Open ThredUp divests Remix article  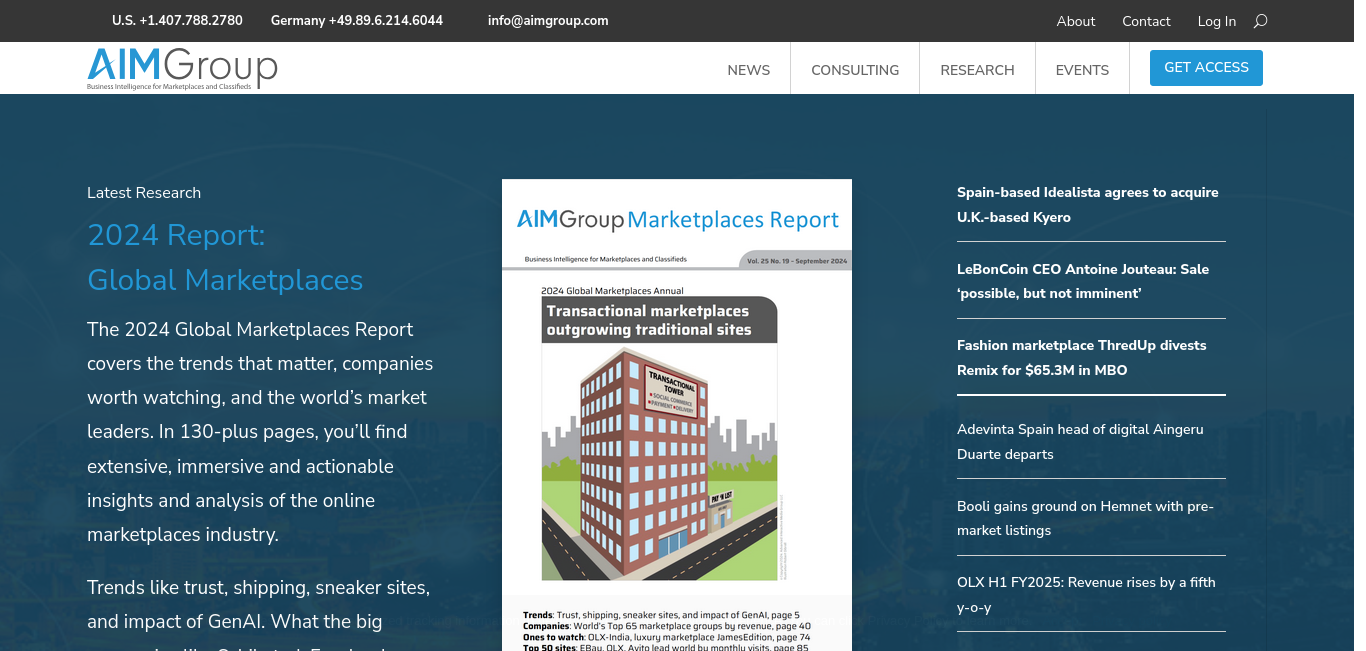tap(1082, 358)
